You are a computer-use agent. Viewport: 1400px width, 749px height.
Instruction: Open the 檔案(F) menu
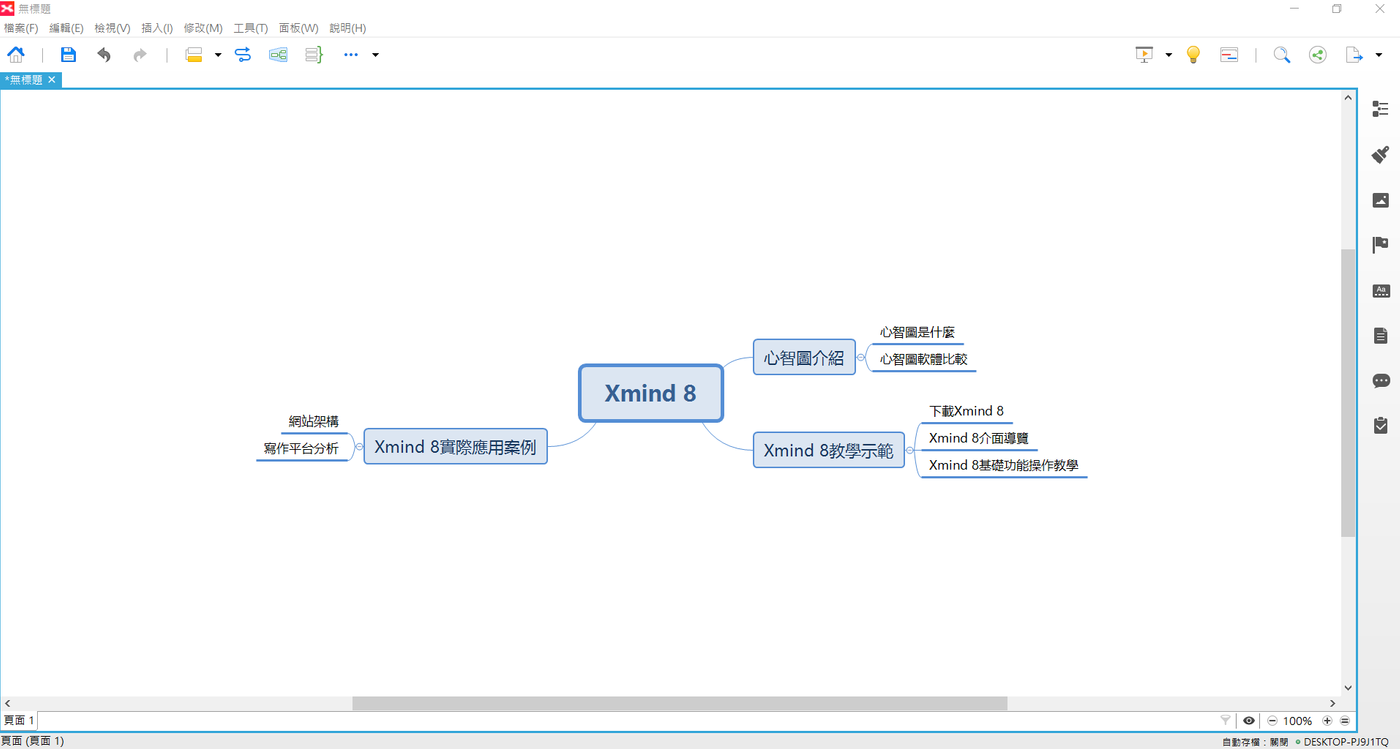[x=21, y=28]
